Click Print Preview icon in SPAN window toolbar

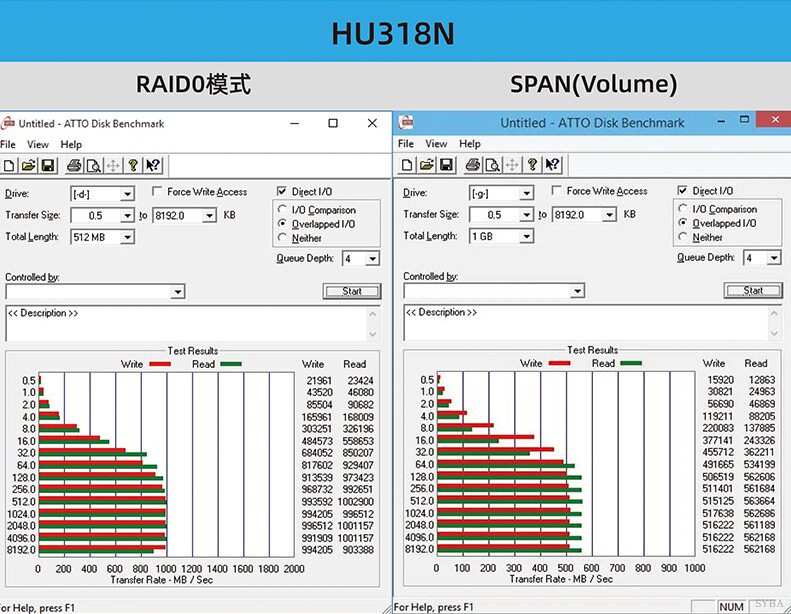[x=493, y=164]
